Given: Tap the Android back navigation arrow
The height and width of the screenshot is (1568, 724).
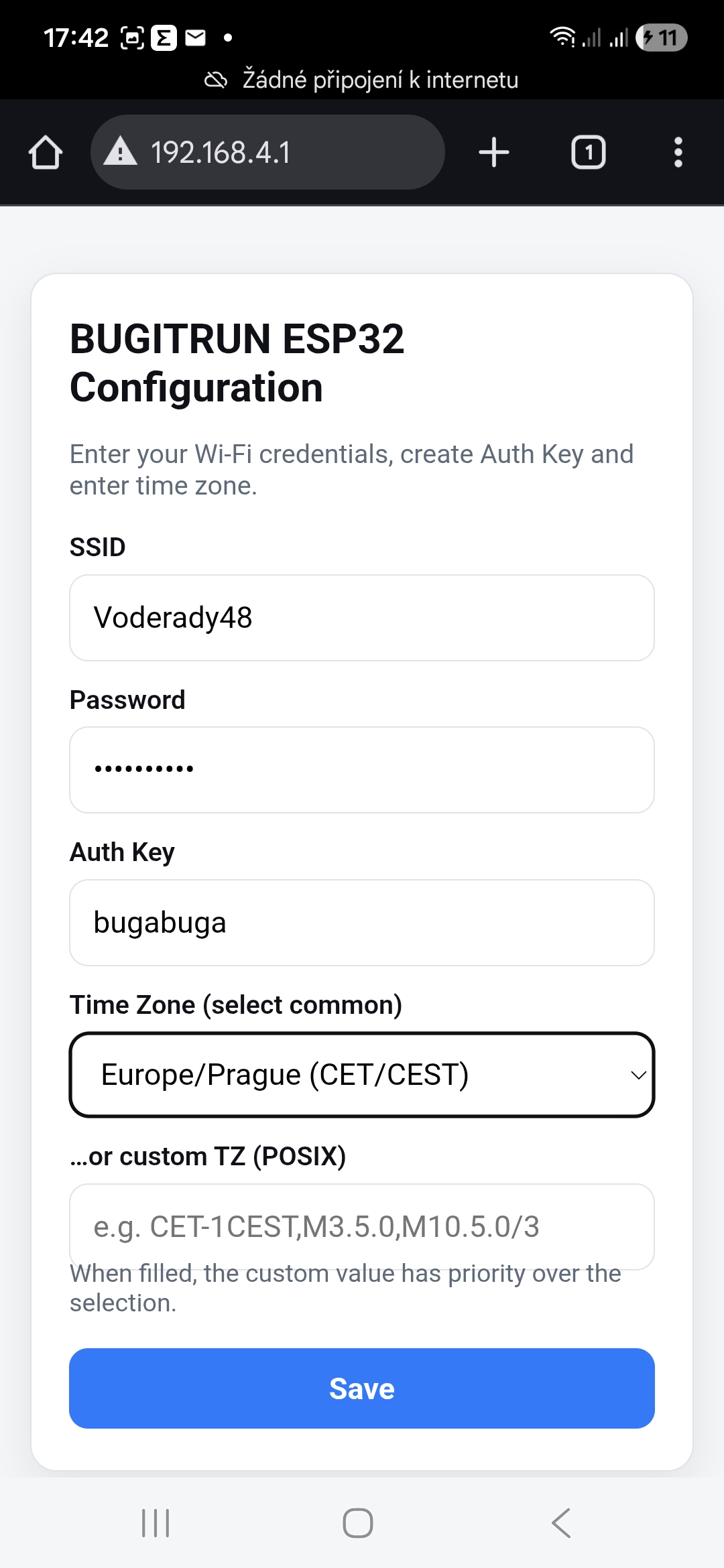Looking at the screenshot, I should [561, 1523].
